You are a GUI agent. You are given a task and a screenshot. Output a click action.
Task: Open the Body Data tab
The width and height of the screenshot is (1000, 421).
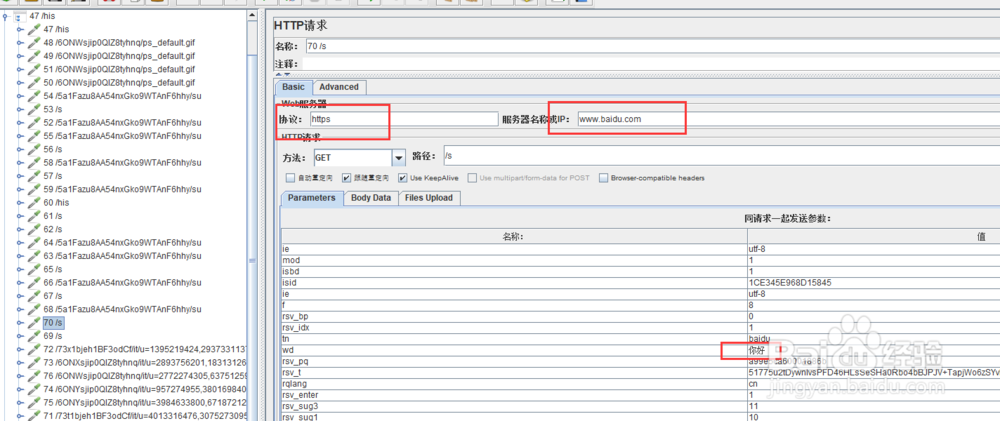coord(371,198)
